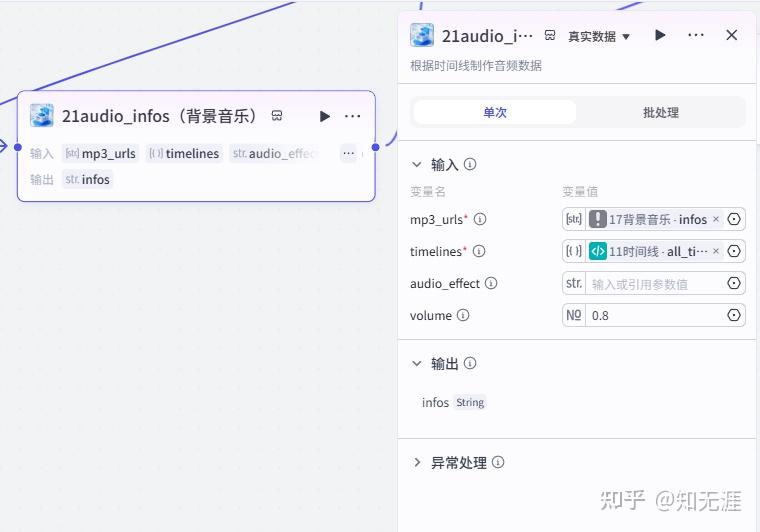Screen dimensions: 760x532
Task: Select audio_effect chip in canvas node
Action: (274, 154)
